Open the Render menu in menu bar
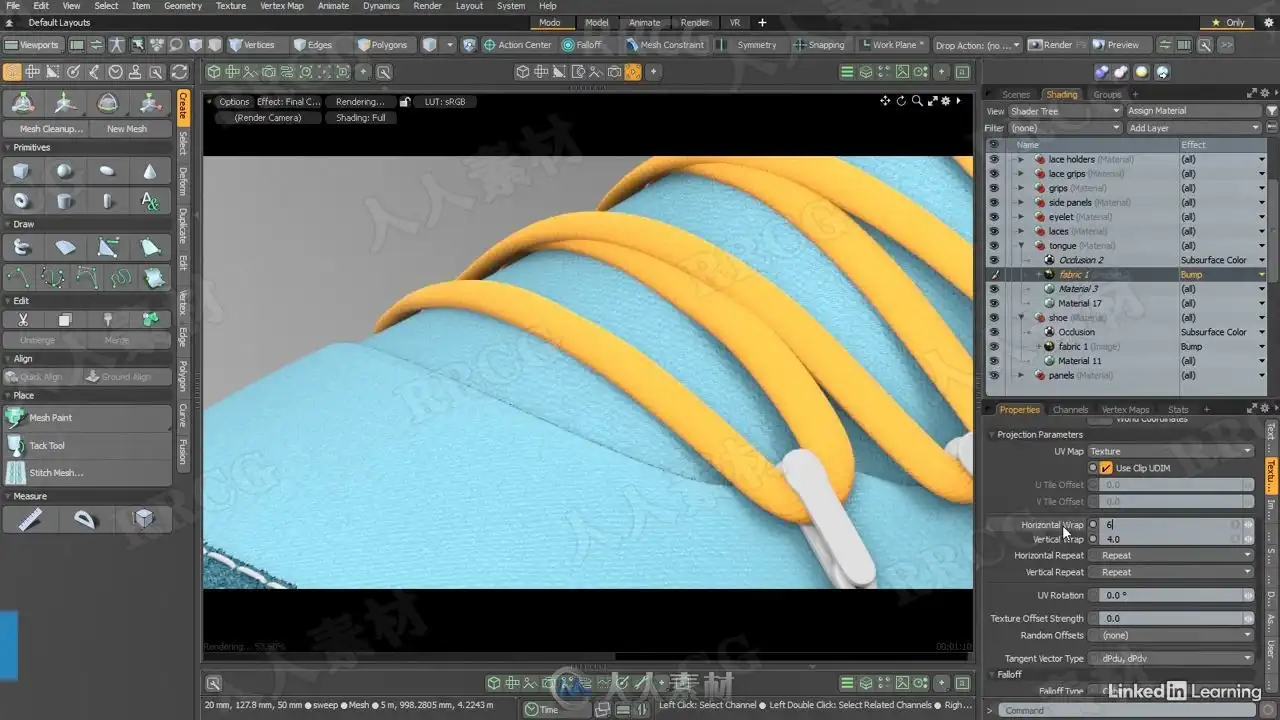The width and height of the screenshot is (1280, 720). click(x=427, y=6)
